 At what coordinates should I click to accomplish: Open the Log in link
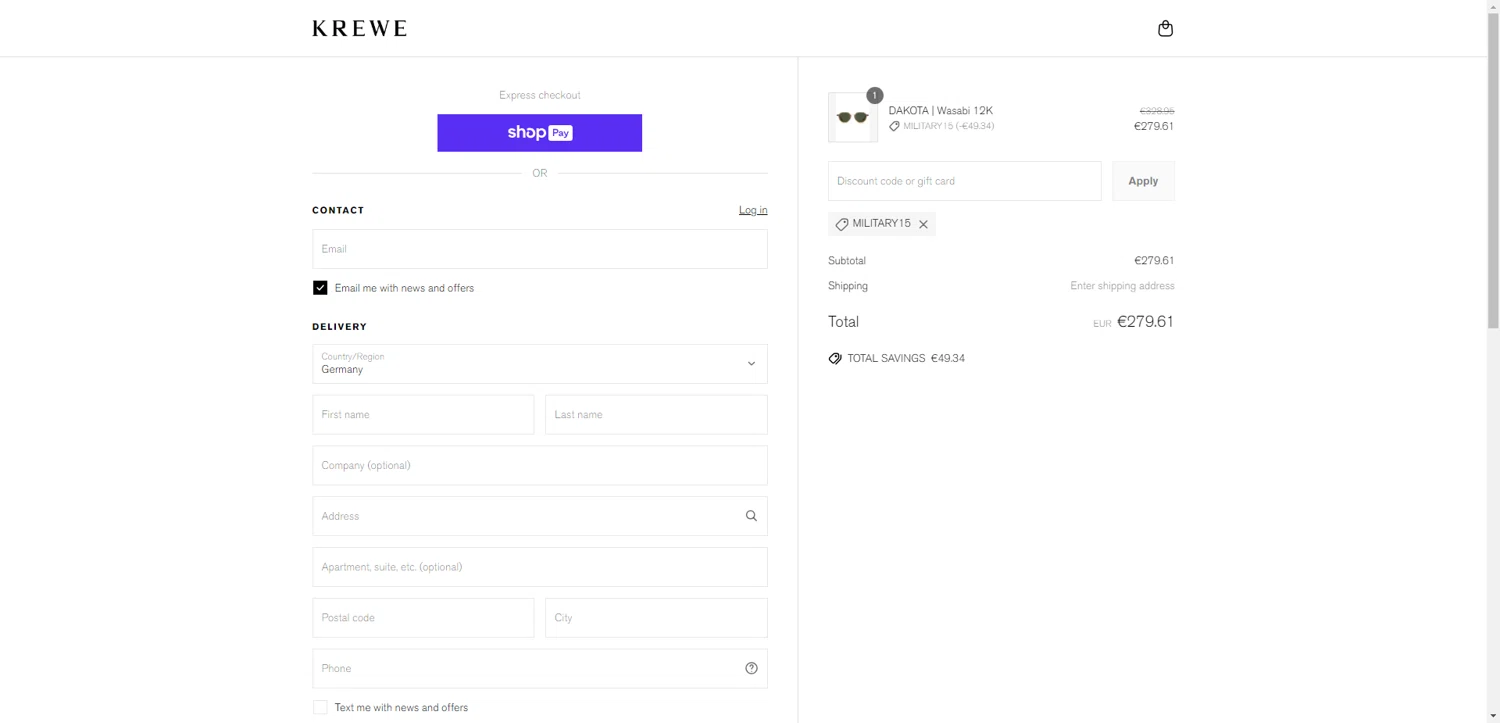(x=753, y=210)
